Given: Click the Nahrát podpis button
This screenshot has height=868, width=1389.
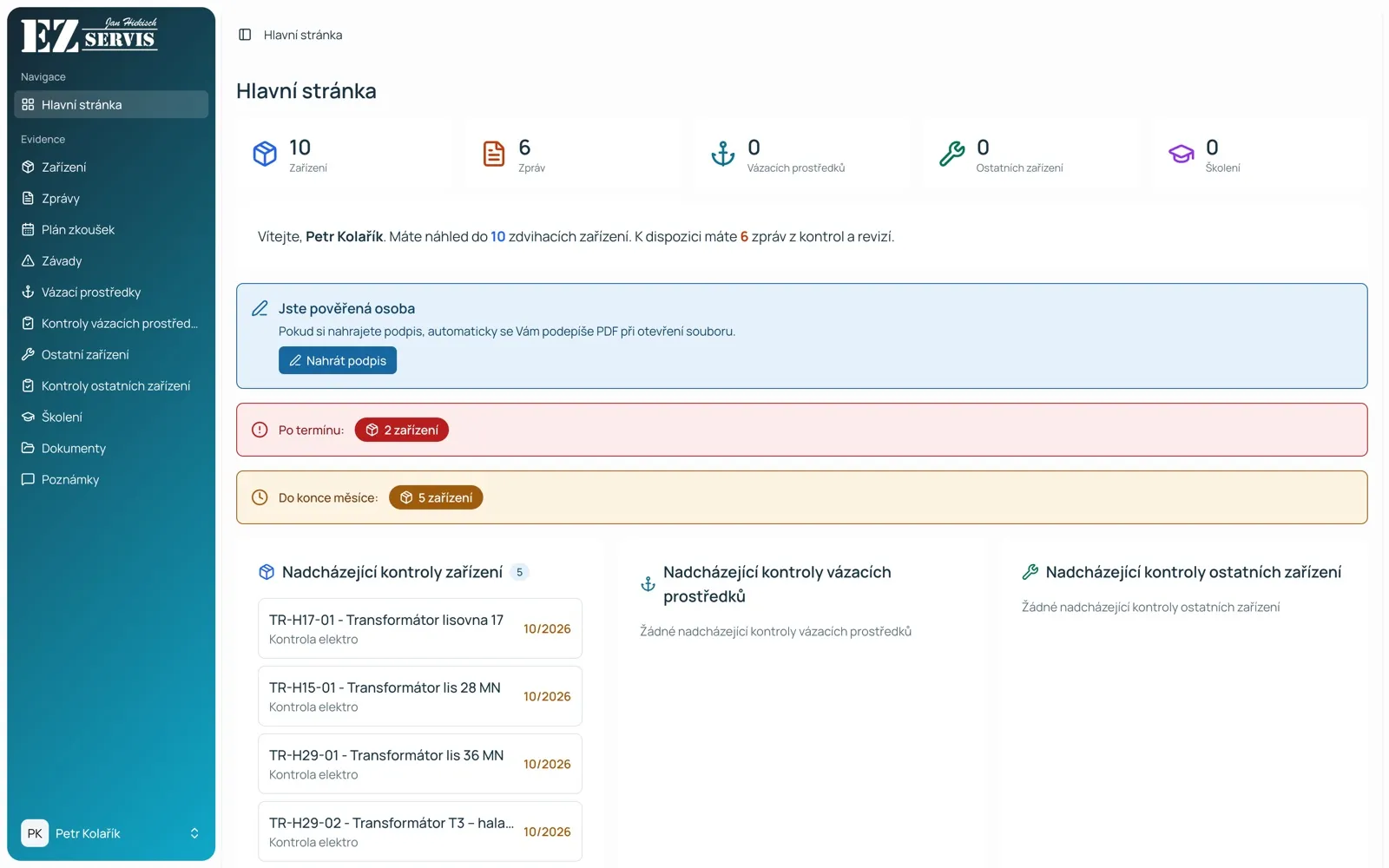Looking at the screenshot, I should point(338,360).
